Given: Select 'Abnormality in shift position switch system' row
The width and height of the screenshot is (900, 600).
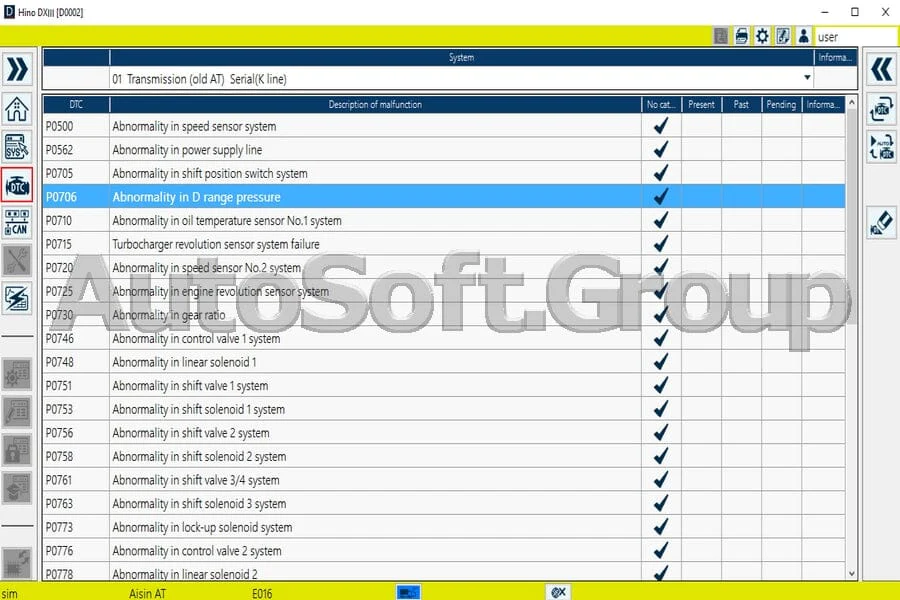Looking at the screenshot, I should [x=444, y=173].
